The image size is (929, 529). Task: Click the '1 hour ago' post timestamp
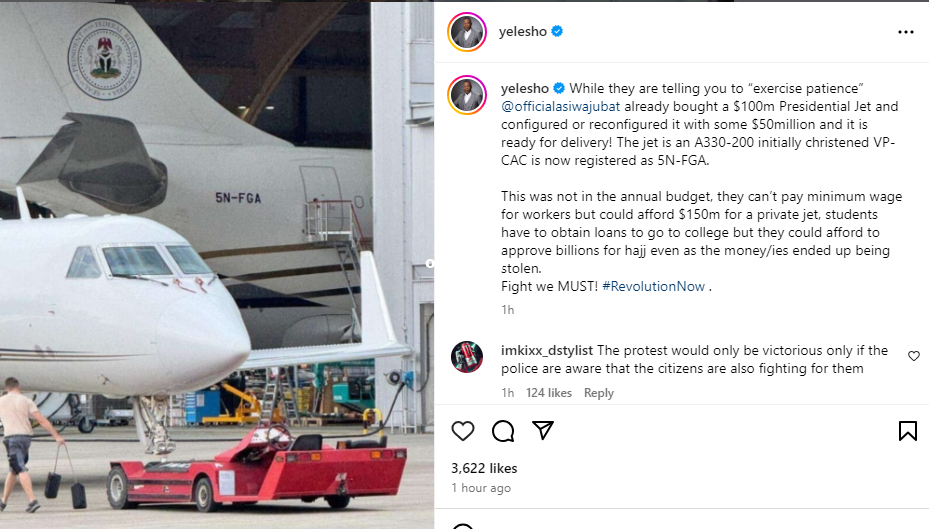[x=481, y=488]
